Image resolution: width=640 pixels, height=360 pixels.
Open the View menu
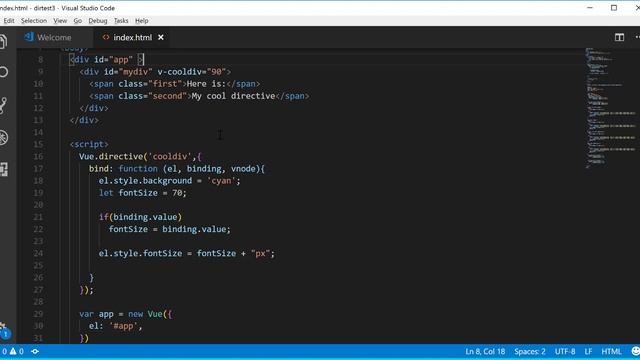click(60, 21)
